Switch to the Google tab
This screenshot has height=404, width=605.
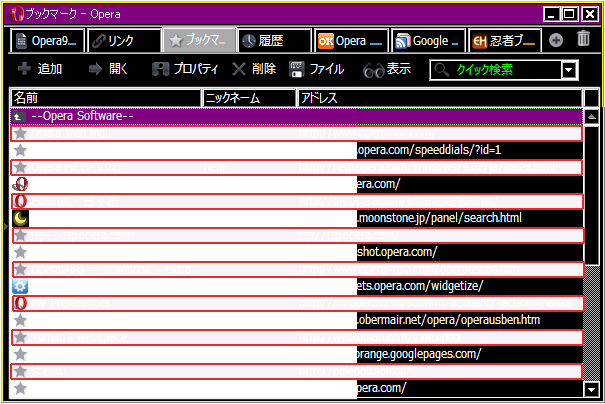tap(428, 40)
